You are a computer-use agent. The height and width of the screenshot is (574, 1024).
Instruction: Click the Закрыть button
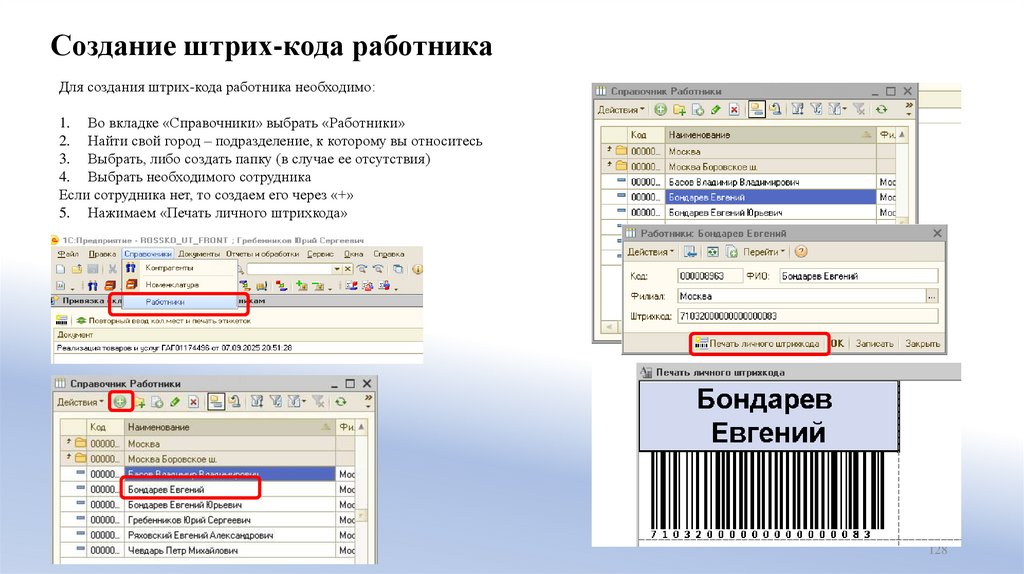pyautogui.click(x=922, y=343)
